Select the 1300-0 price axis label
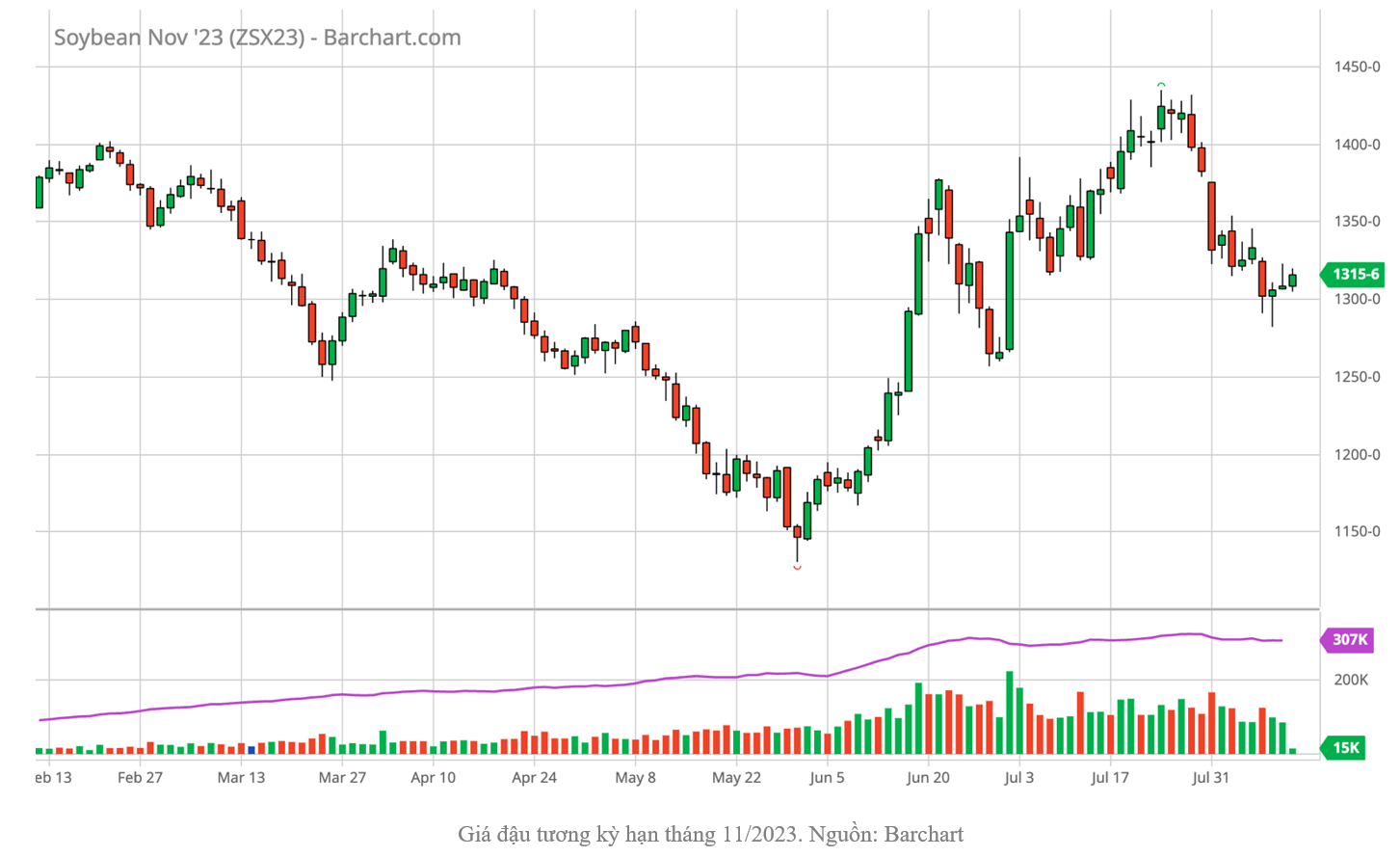The width and height of the screenshot is (1400, 857). 1357,299
